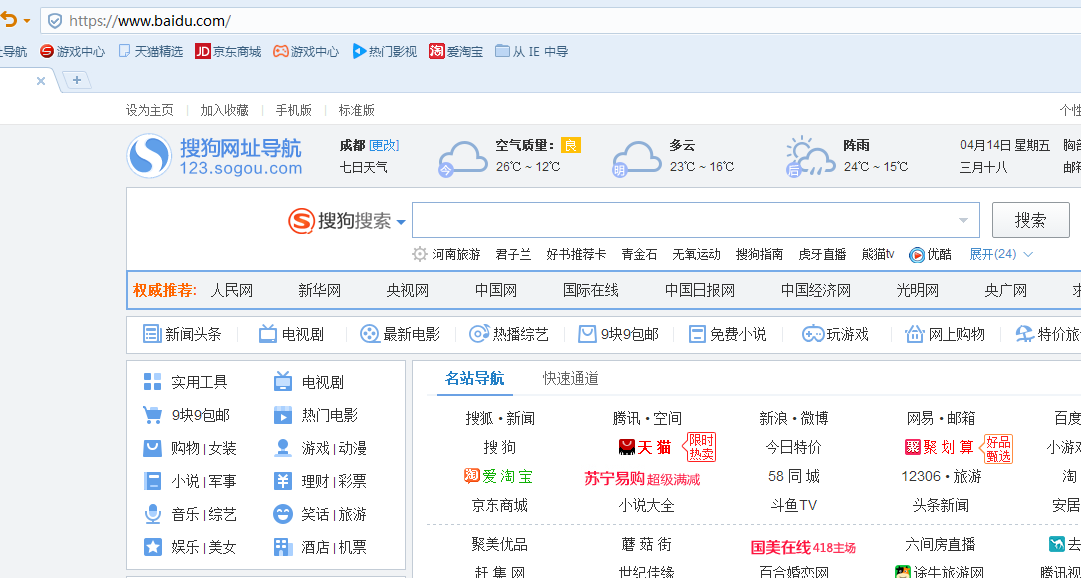This screenshot has height=578, width=1081.
Task: Open 9块9包邮 in the category bar
Action: tap(618, 335)
